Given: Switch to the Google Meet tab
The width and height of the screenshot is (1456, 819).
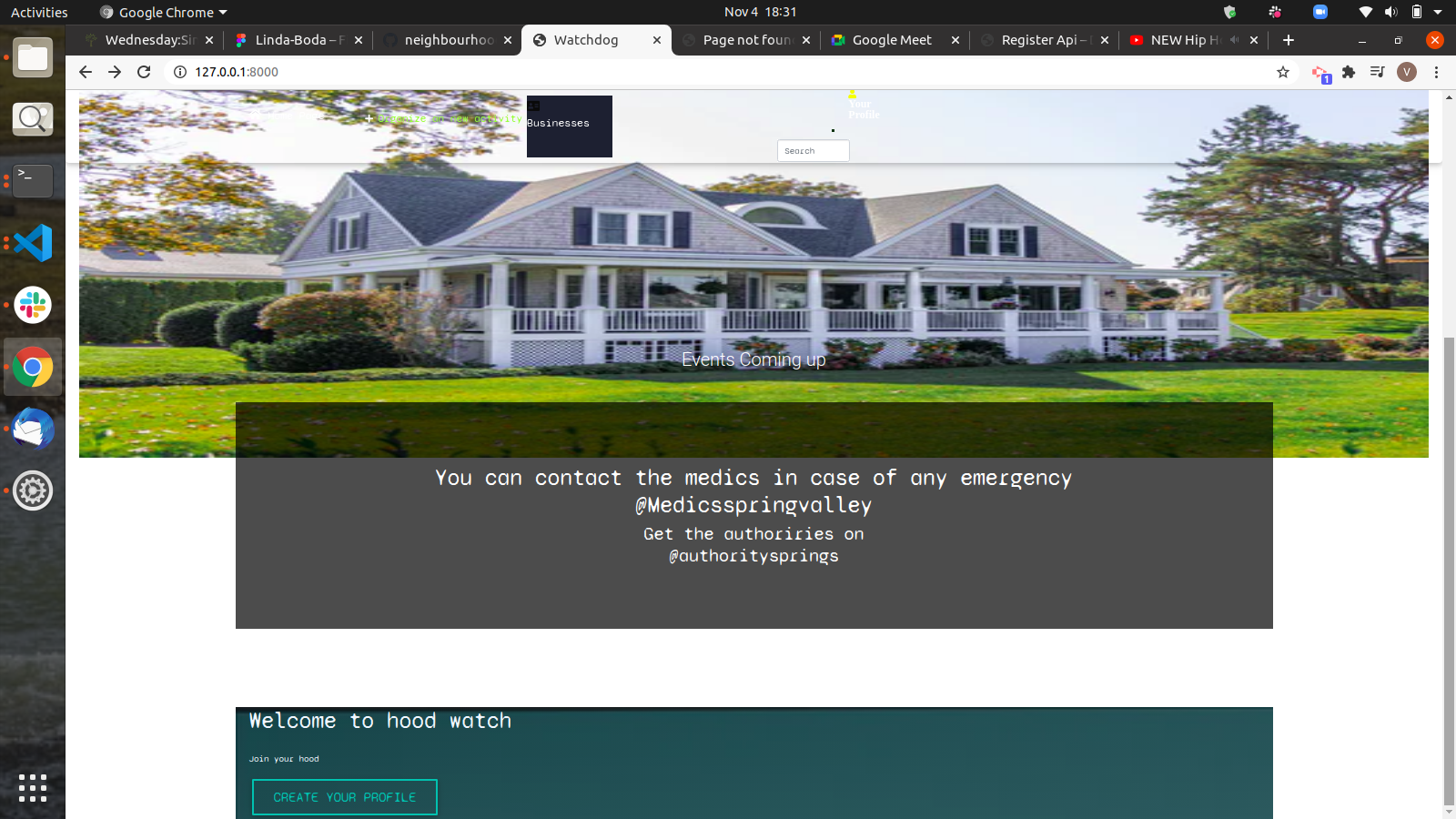Looking at the screenshot, I should tap(890, 40).
